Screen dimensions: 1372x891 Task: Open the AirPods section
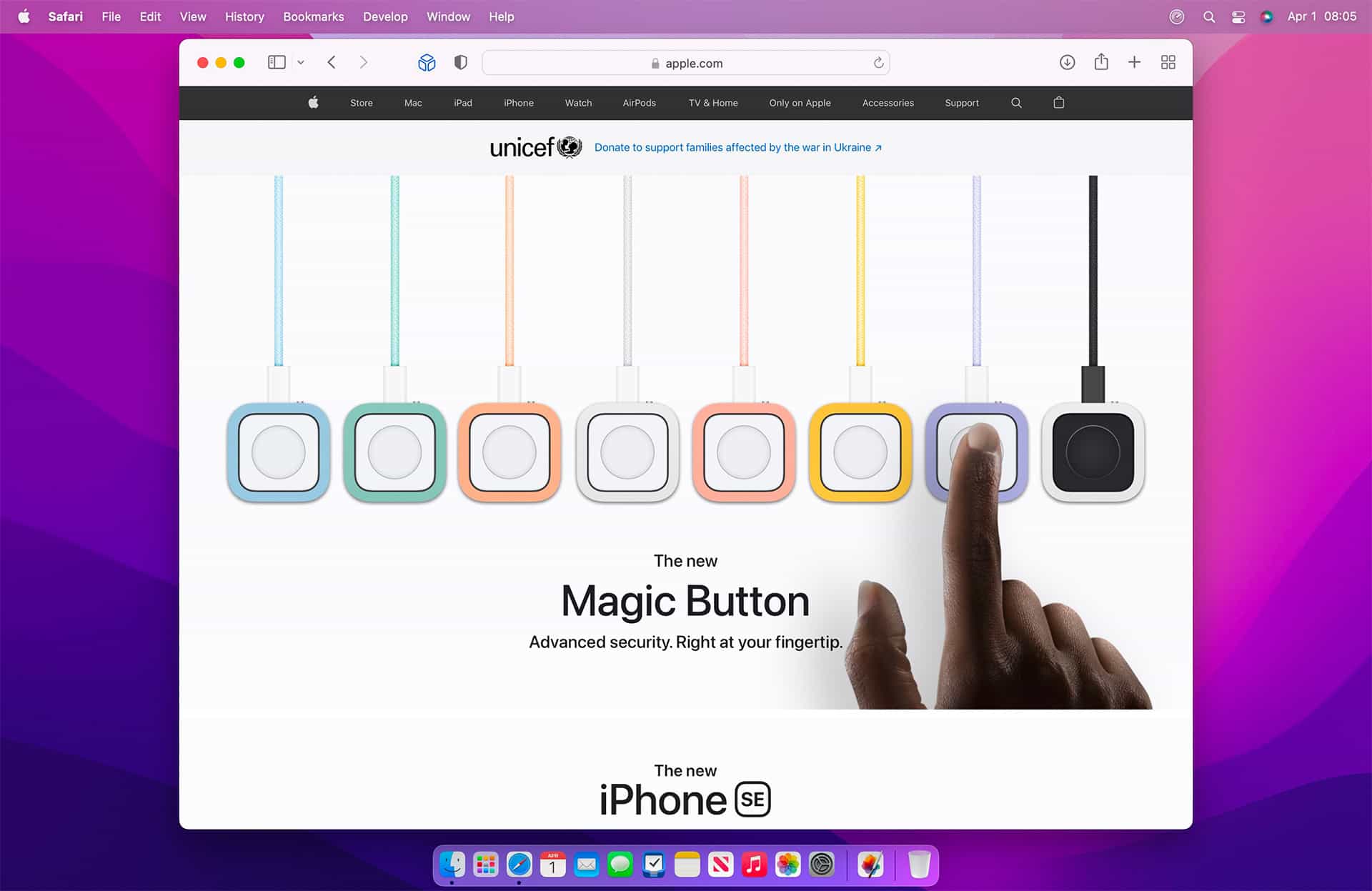[x=640, y=103]
